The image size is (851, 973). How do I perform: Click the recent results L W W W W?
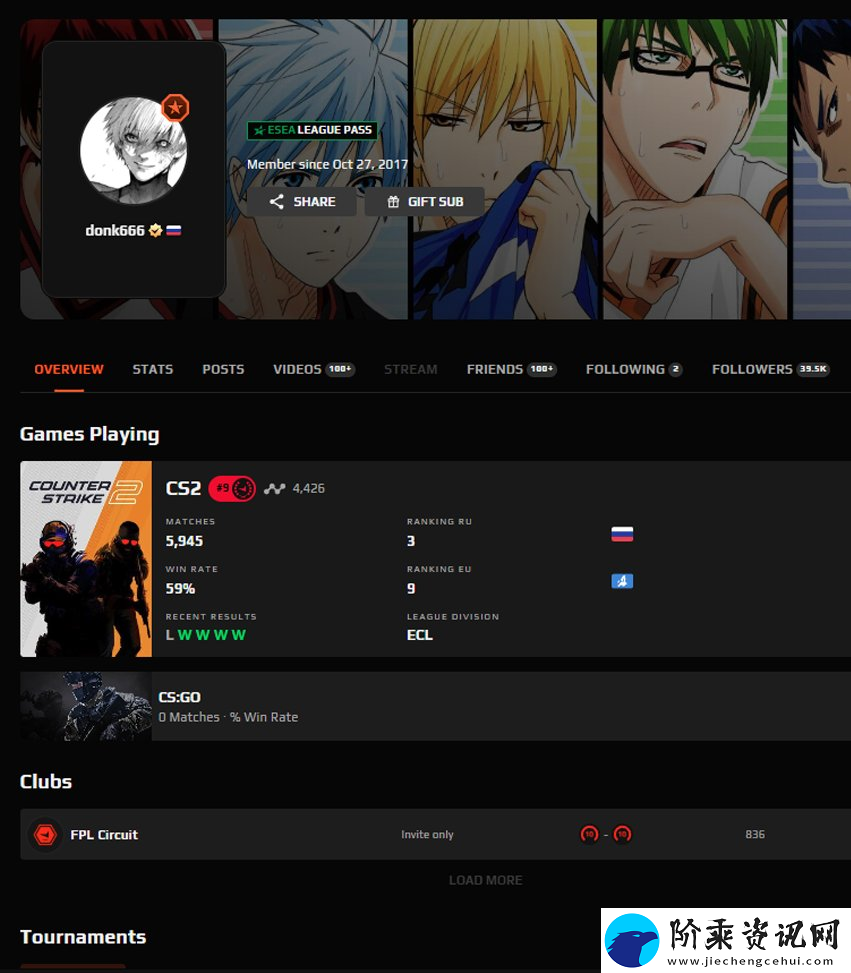[205, 635]
